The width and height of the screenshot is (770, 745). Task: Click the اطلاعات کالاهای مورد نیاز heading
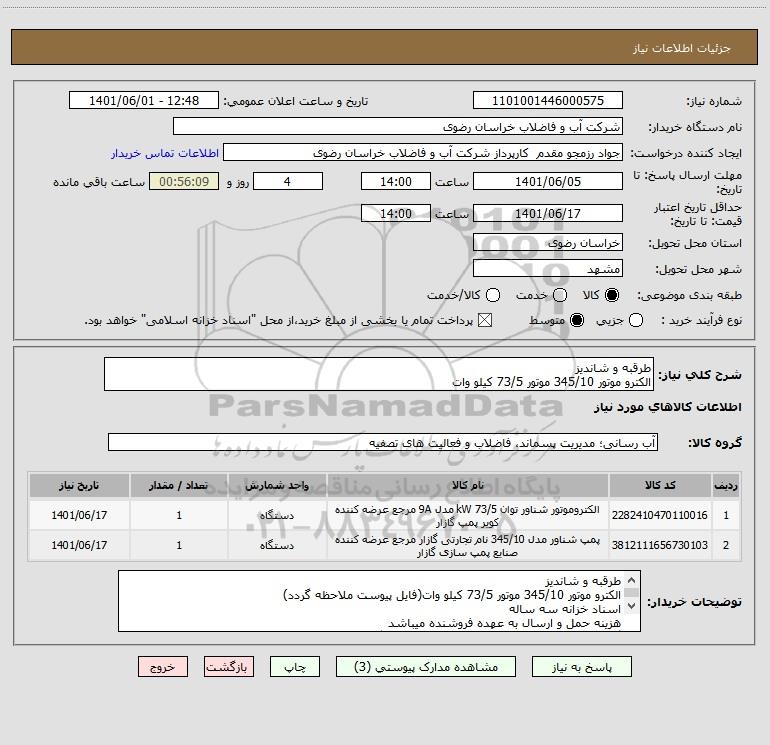(667, 407)
